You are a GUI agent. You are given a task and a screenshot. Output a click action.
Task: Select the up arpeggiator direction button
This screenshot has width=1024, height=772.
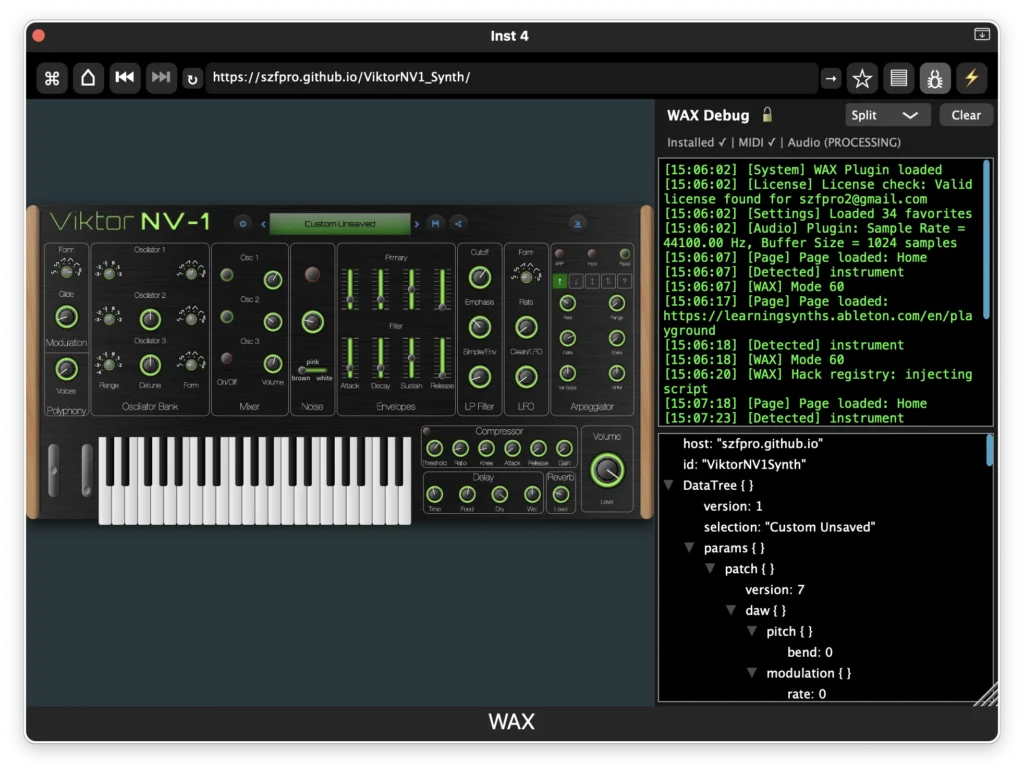[560, 281]
